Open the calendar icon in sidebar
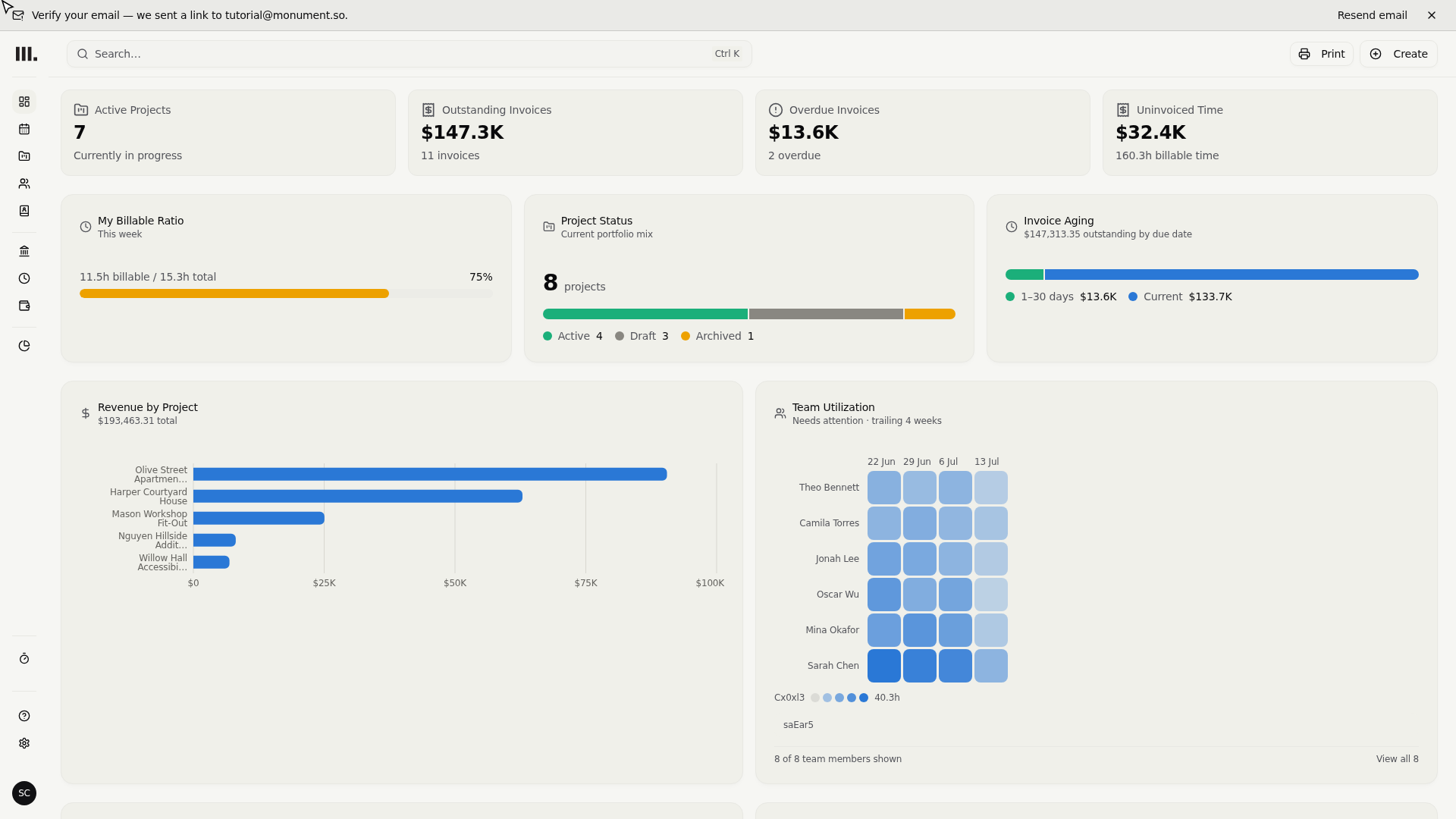The width and height of the screenshot is (1456, 819). [24, 129]
